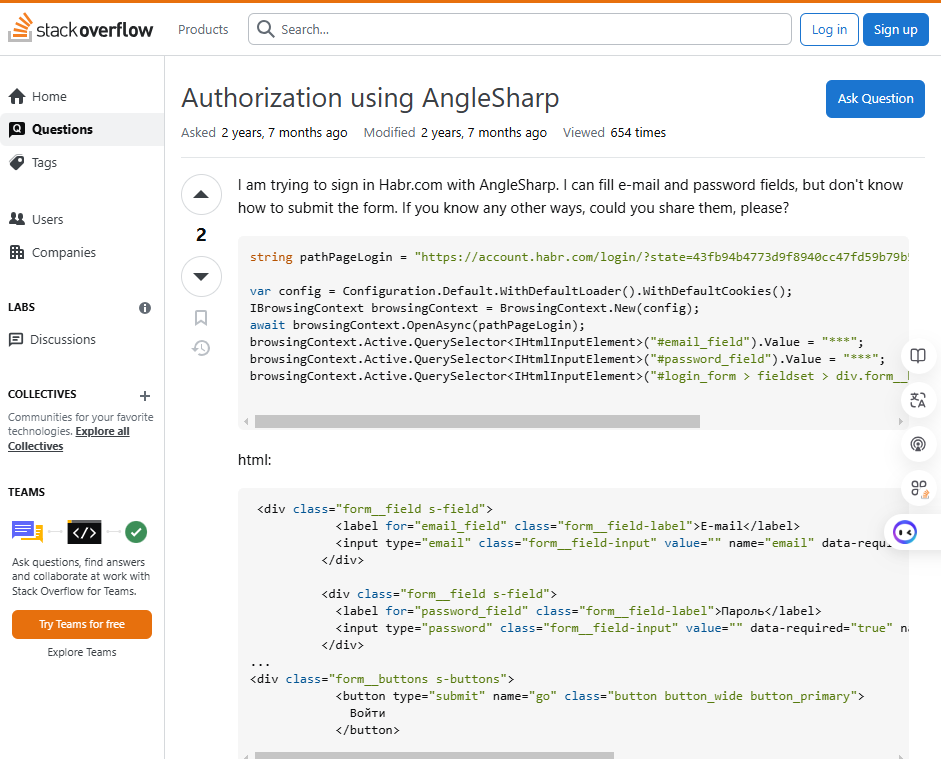Click the Teams speech-bubble illustration icon
The height and width of the screenshot is (759, 941).
click(27, 532)
